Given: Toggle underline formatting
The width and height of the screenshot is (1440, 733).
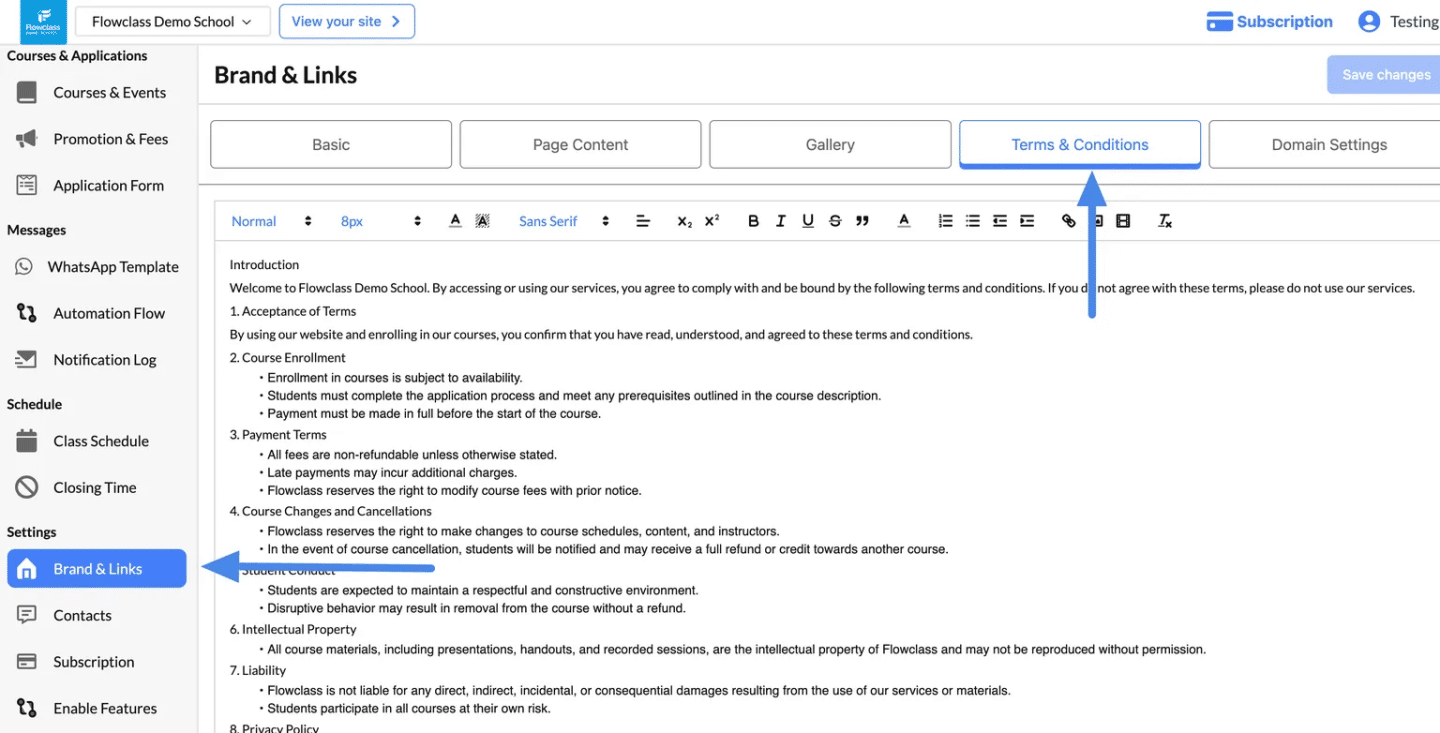Looking at the screenshot, I should (808, 221).
